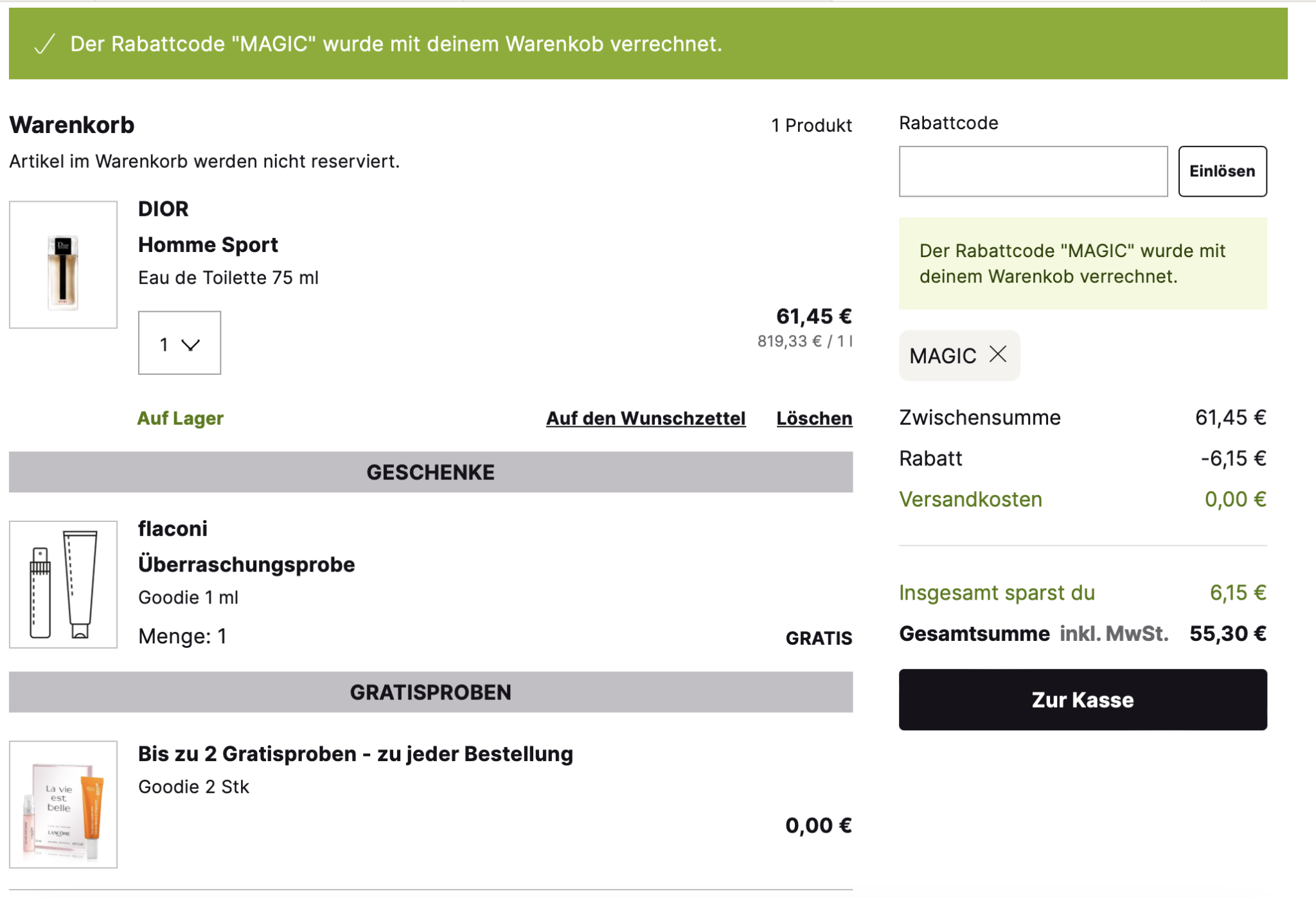Remove the MAGIC discount code tag
Screen dimensions: 1316x898
coord(998,354)
